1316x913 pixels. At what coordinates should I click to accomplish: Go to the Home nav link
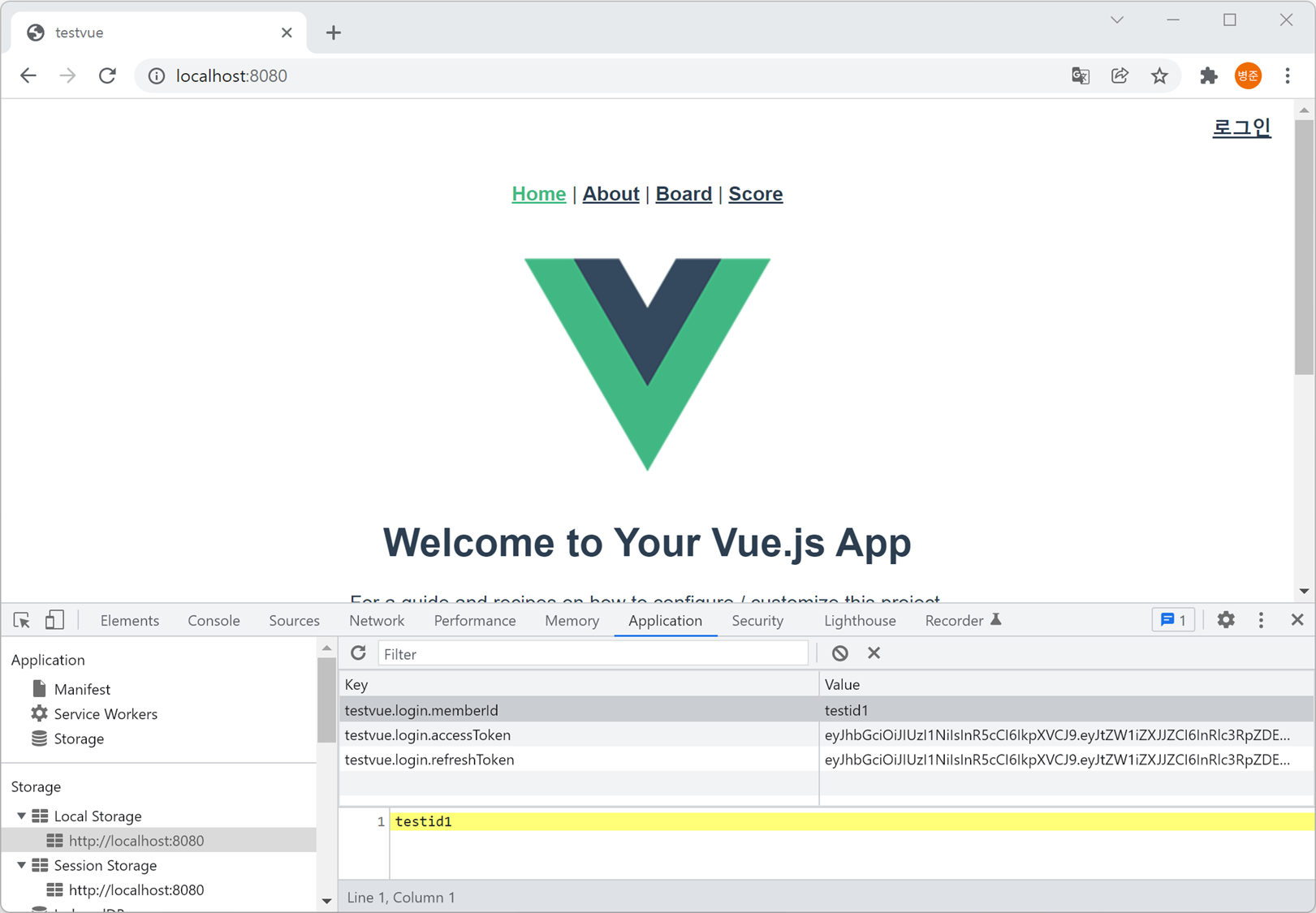click(x=538, y=194)
